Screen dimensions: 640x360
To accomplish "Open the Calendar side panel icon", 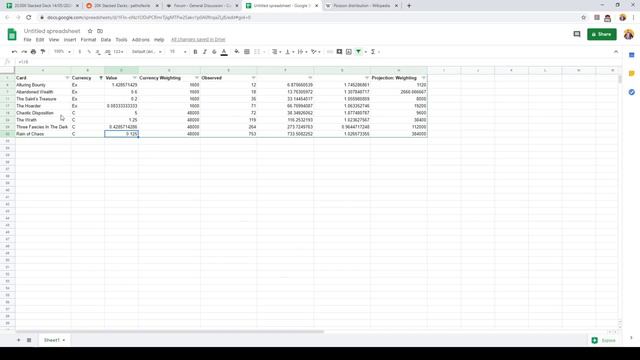I will [x=631, y=55].
